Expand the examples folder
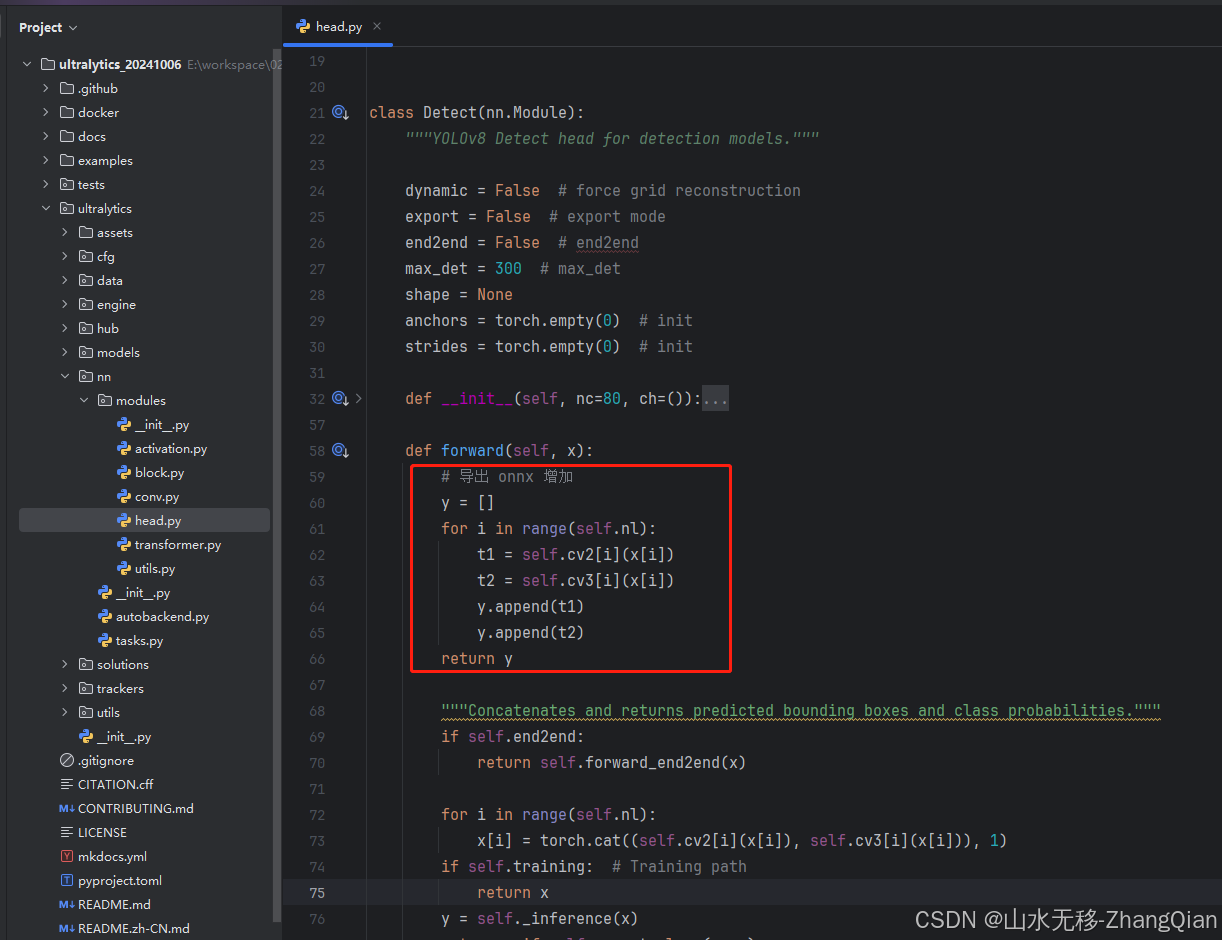Image resolution: width=1222 pixels, height=940 pixels. click(46, 160)
